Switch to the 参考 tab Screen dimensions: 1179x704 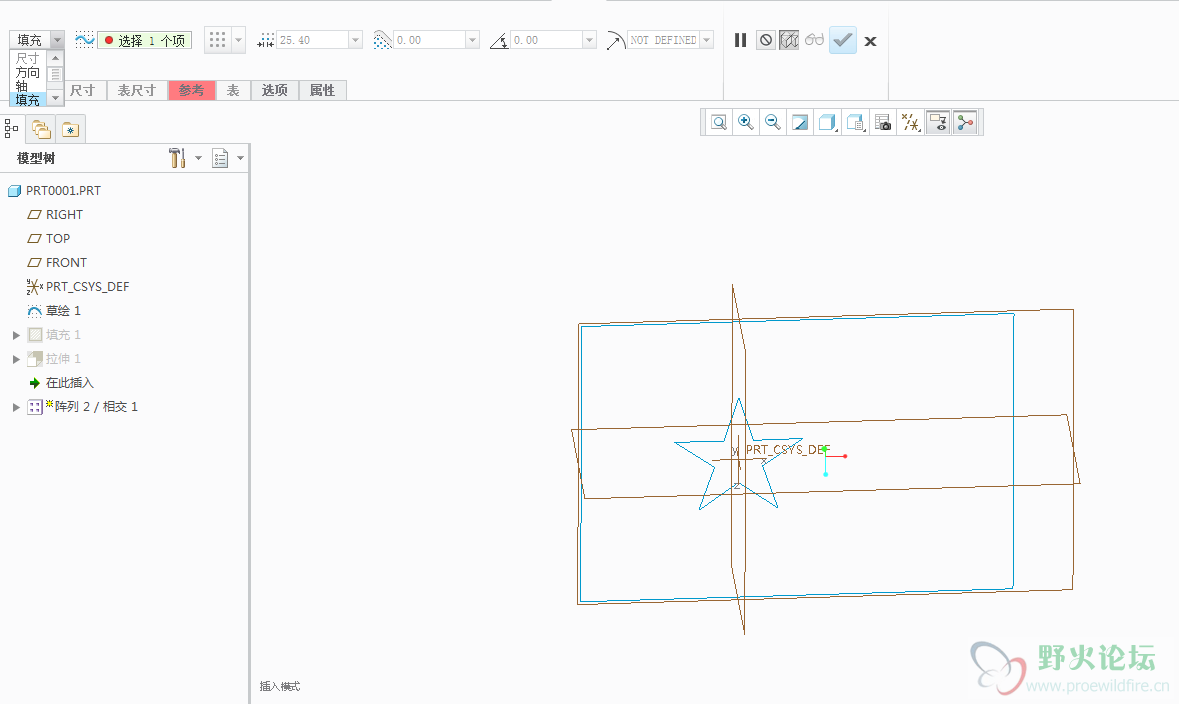tap(191, 90)
